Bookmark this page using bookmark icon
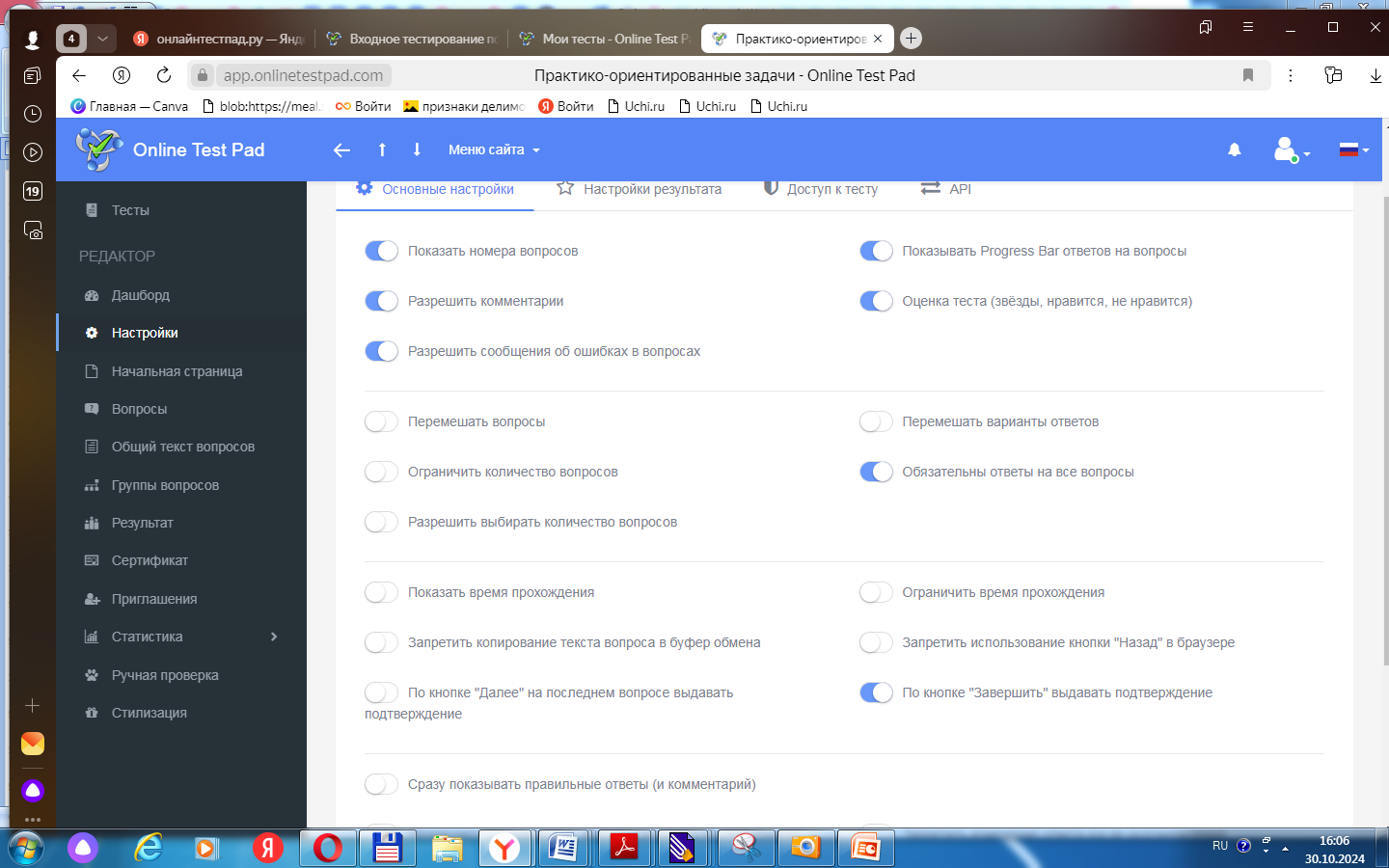 (x=1247, y=75)
